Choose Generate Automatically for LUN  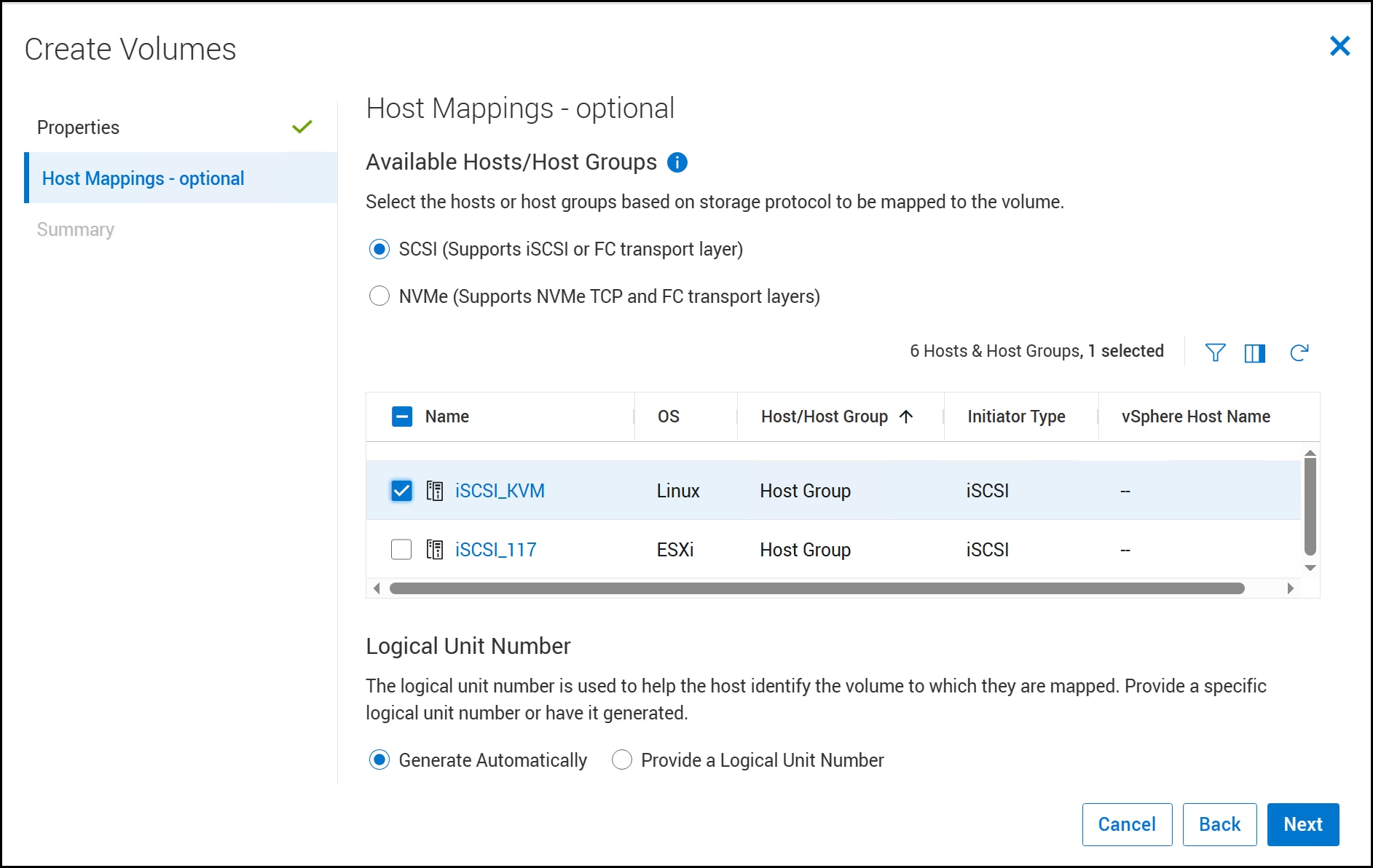(379, 760)
